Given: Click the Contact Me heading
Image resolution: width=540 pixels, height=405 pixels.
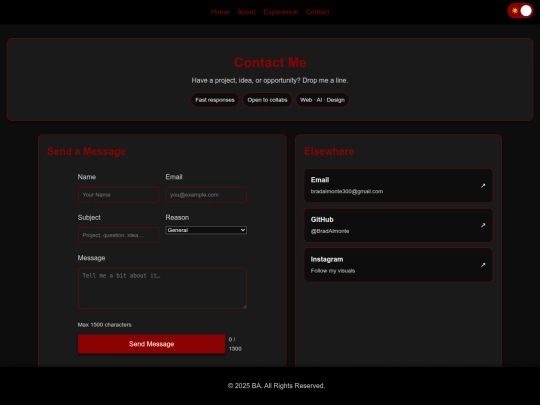Looking at the screenshot, I should pos(270,63).
